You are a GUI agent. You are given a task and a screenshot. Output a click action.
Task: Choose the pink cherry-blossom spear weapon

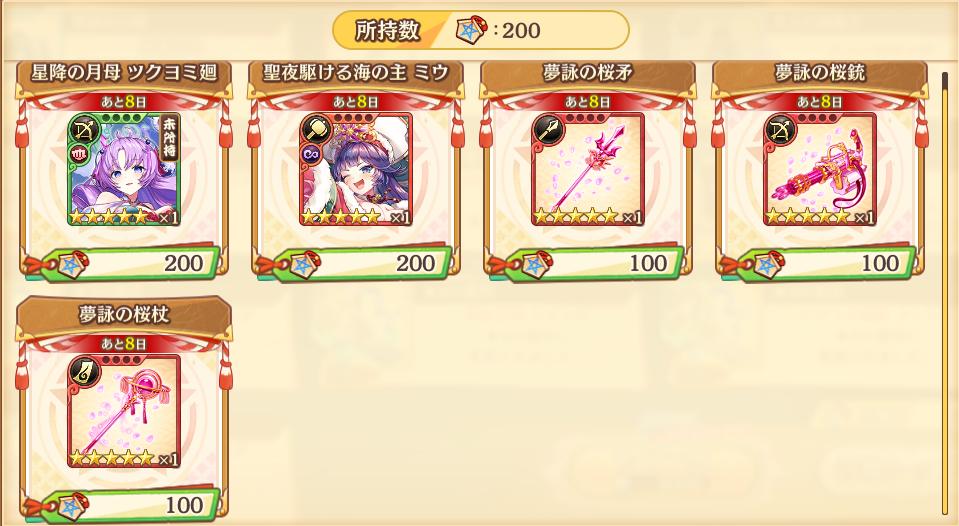coord(588,169)
